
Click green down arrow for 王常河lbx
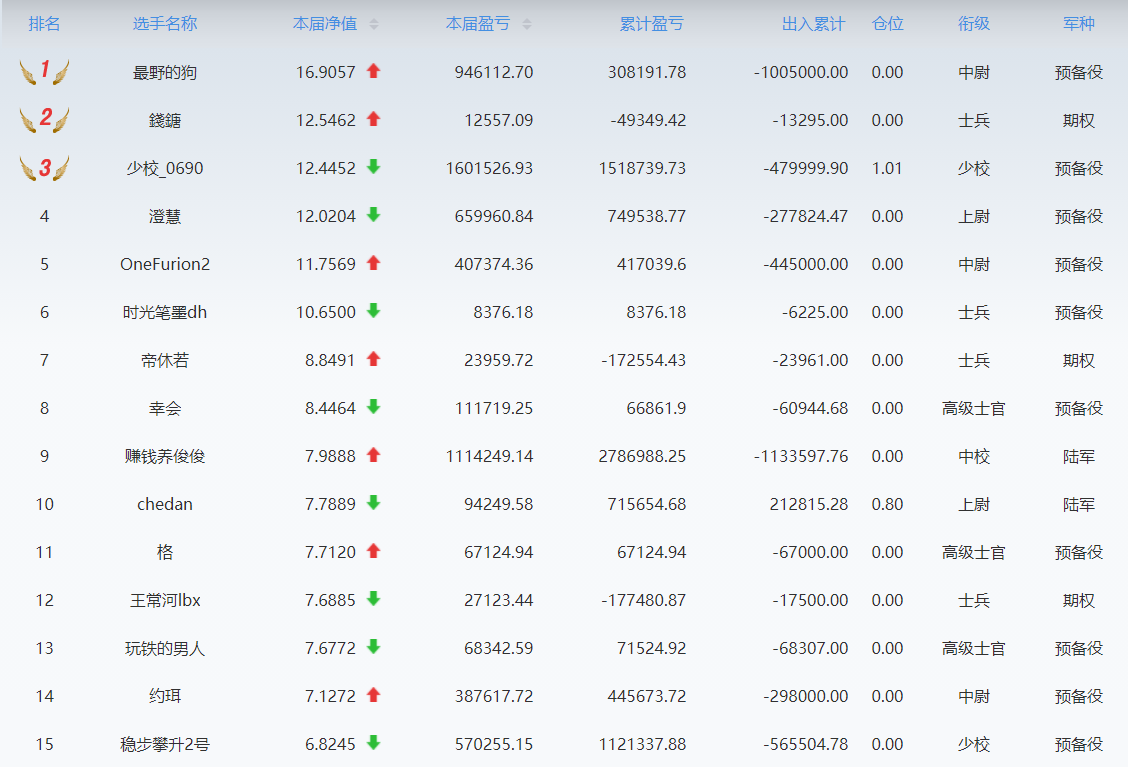373,599
